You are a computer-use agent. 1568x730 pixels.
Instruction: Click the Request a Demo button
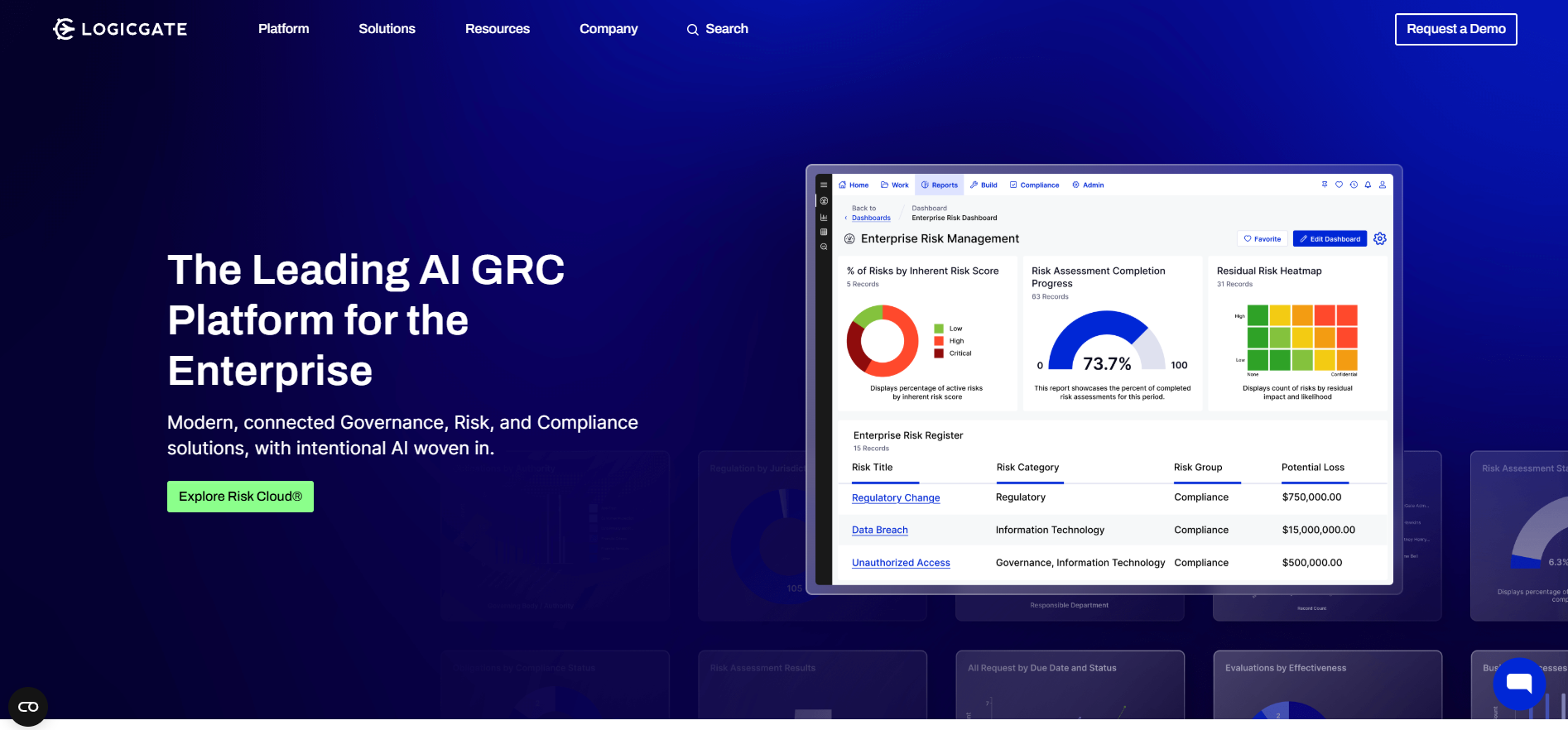(x=1456, y=29)
